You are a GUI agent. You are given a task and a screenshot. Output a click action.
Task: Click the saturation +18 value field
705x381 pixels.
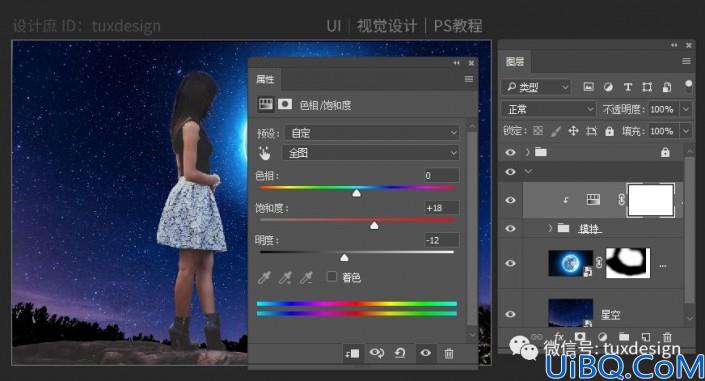[x=441, y=208]
